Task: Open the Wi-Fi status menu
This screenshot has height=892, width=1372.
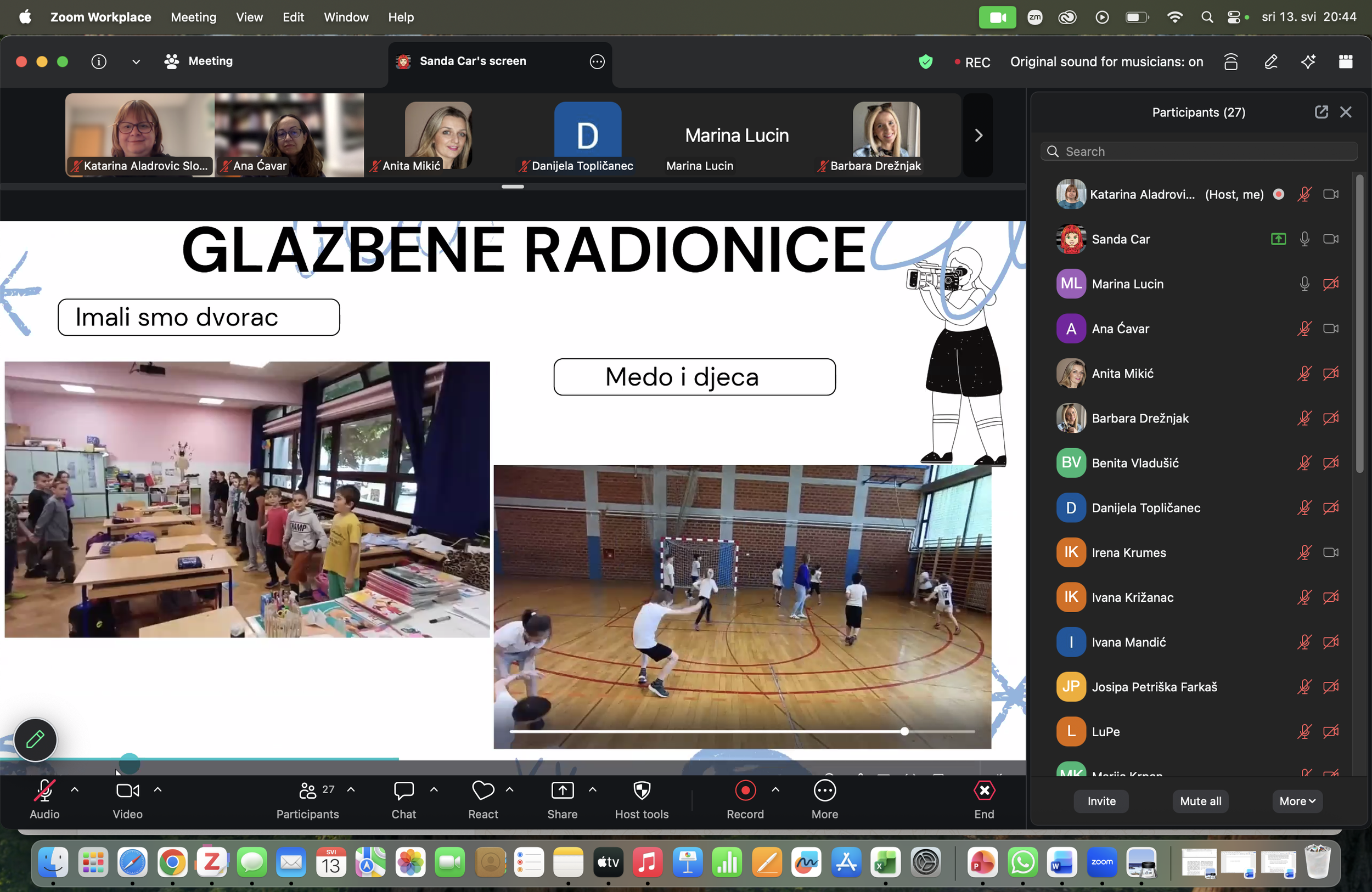Action: 1174,18
